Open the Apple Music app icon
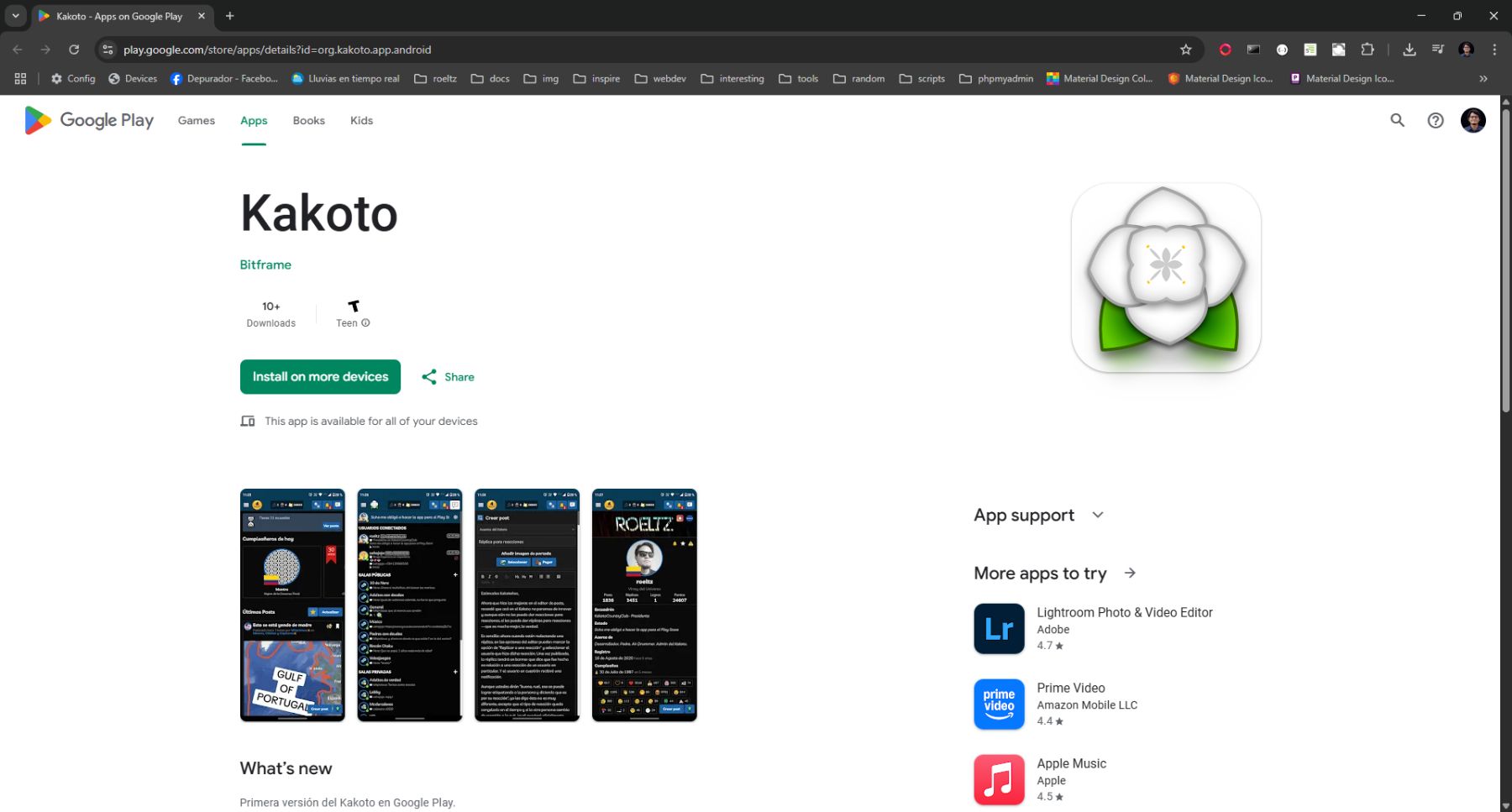1512x812 pixels. [x=999, y=779]
